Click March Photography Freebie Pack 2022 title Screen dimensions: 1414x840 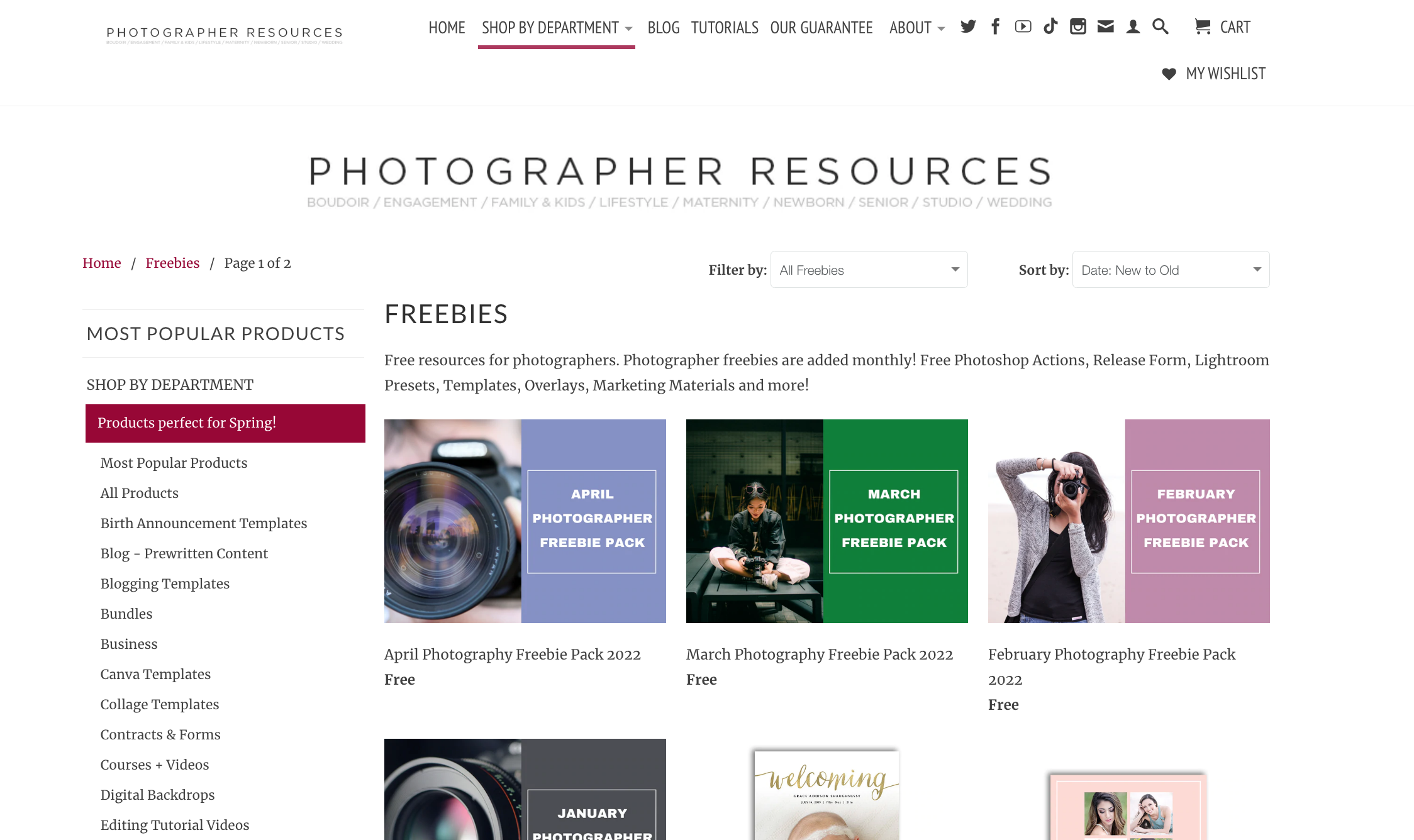coord(820,655)
